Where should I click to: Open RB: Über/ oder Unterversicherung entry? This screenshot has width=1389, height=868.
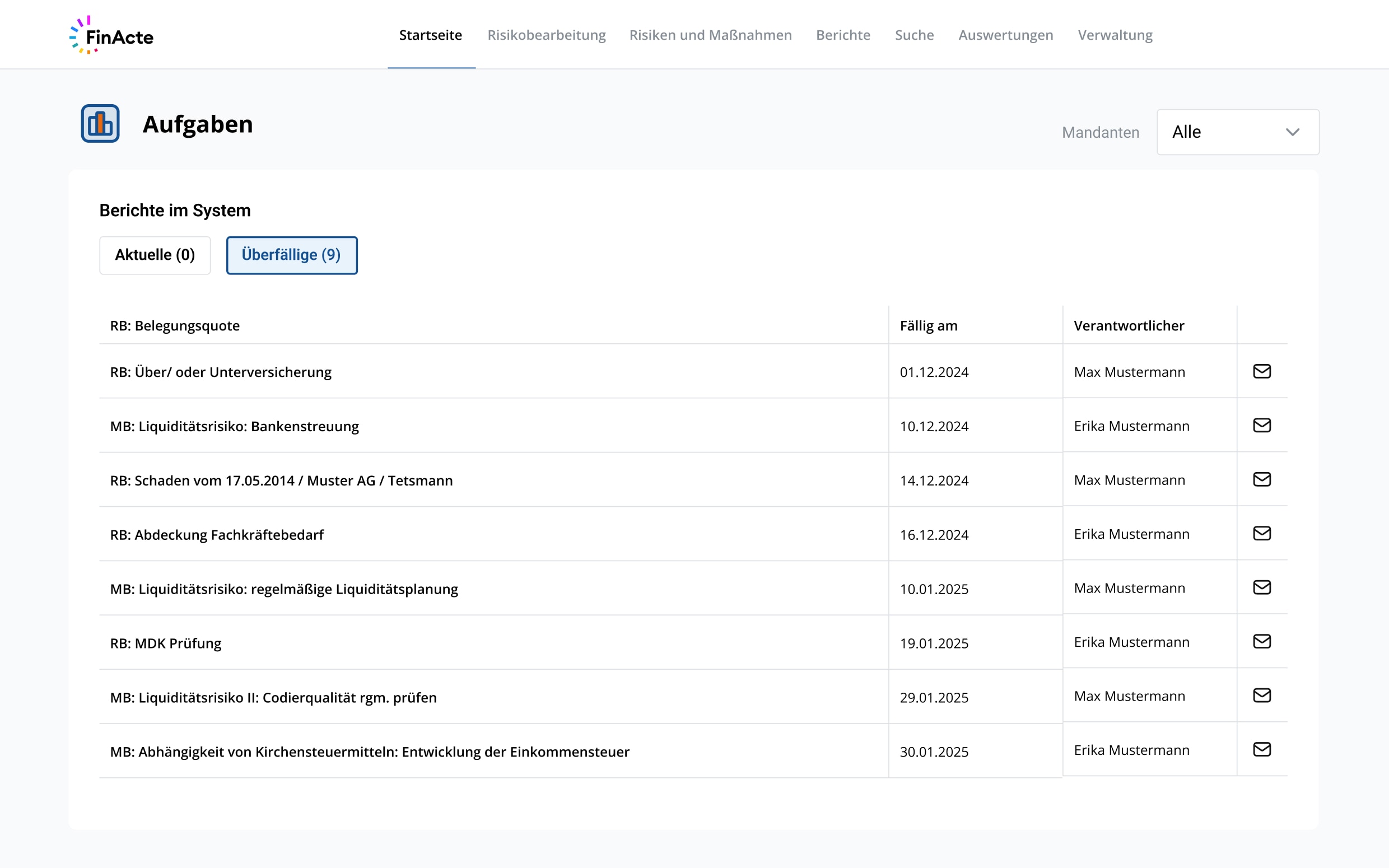tap(221, 372)
